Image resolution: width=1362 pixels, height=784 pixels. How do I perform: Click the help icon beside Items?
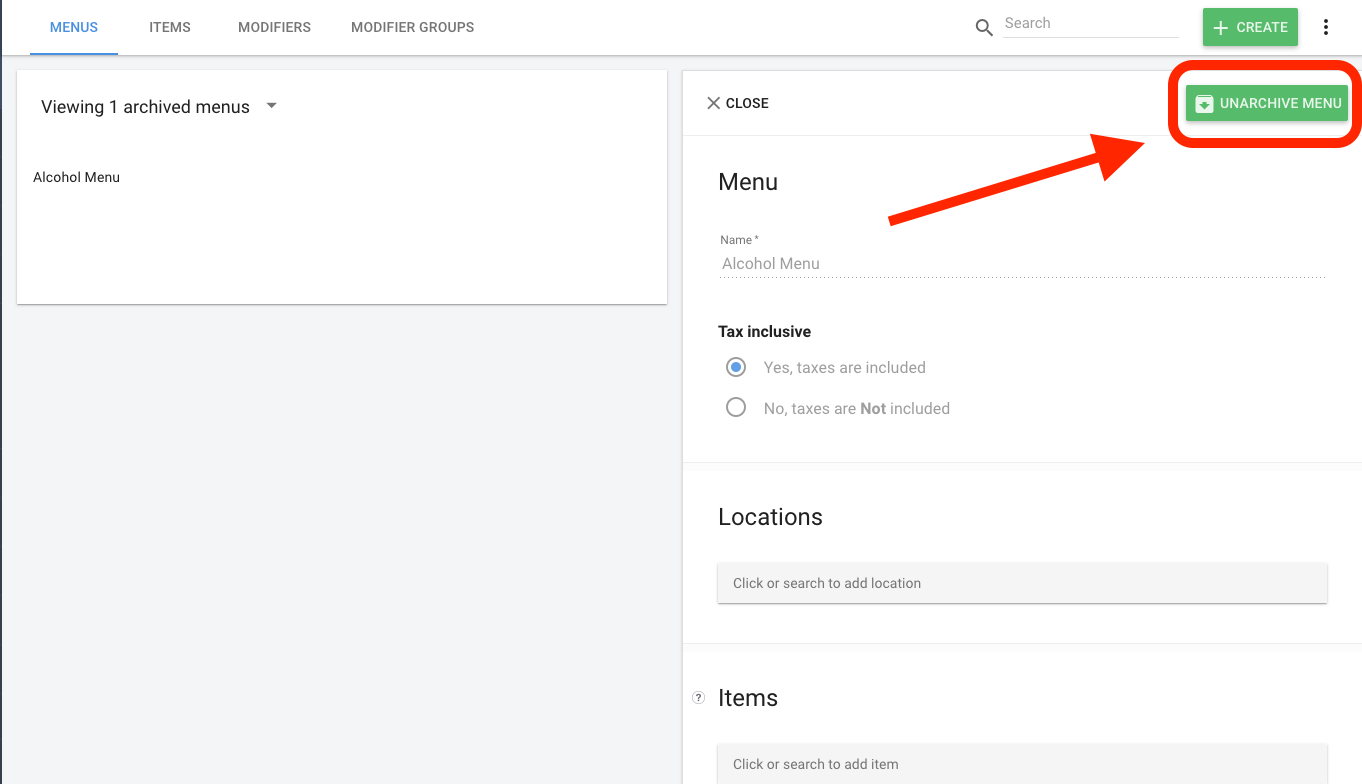[x=698, y=698]
